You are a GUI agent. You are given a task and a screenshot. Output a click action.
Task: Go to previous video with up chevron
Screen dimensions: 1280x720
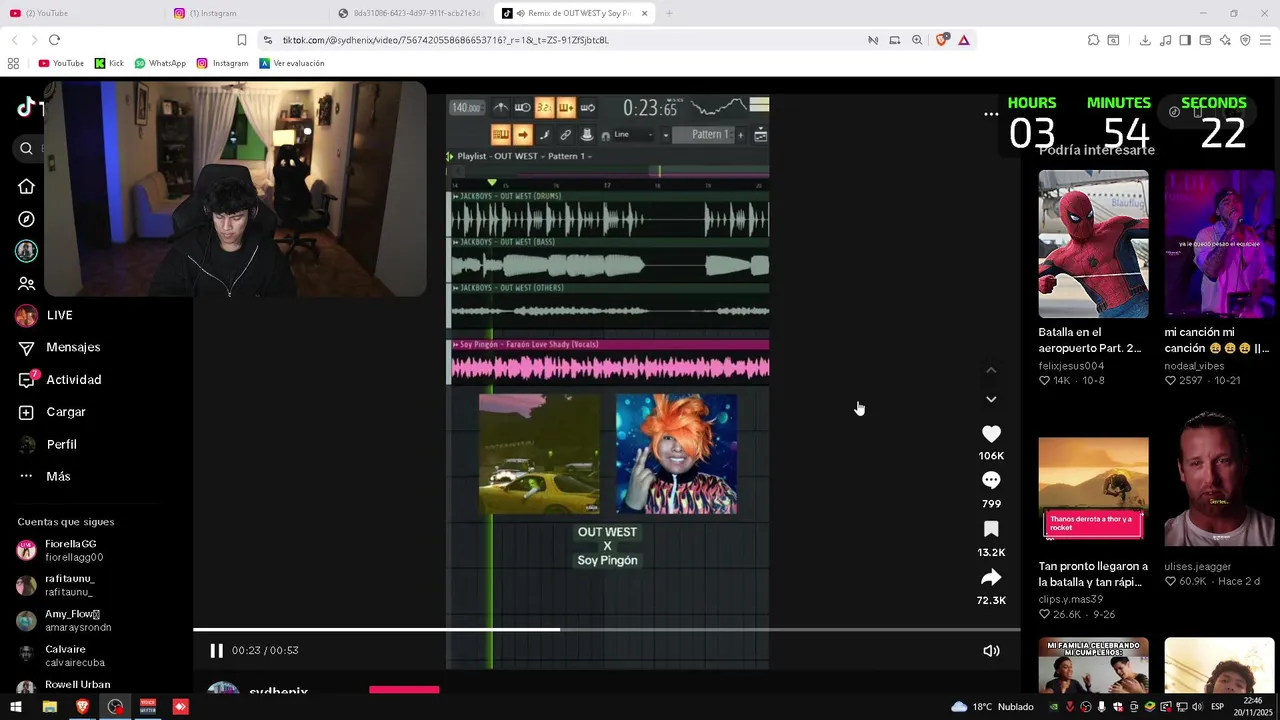(991, 370)
